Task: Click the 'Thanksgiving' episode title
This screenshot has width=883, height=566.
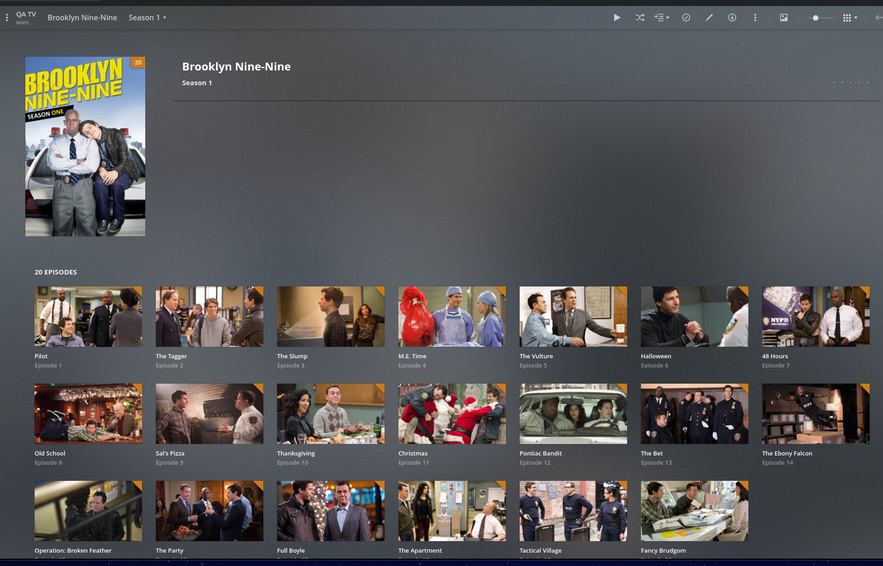Action: [296, 453]
